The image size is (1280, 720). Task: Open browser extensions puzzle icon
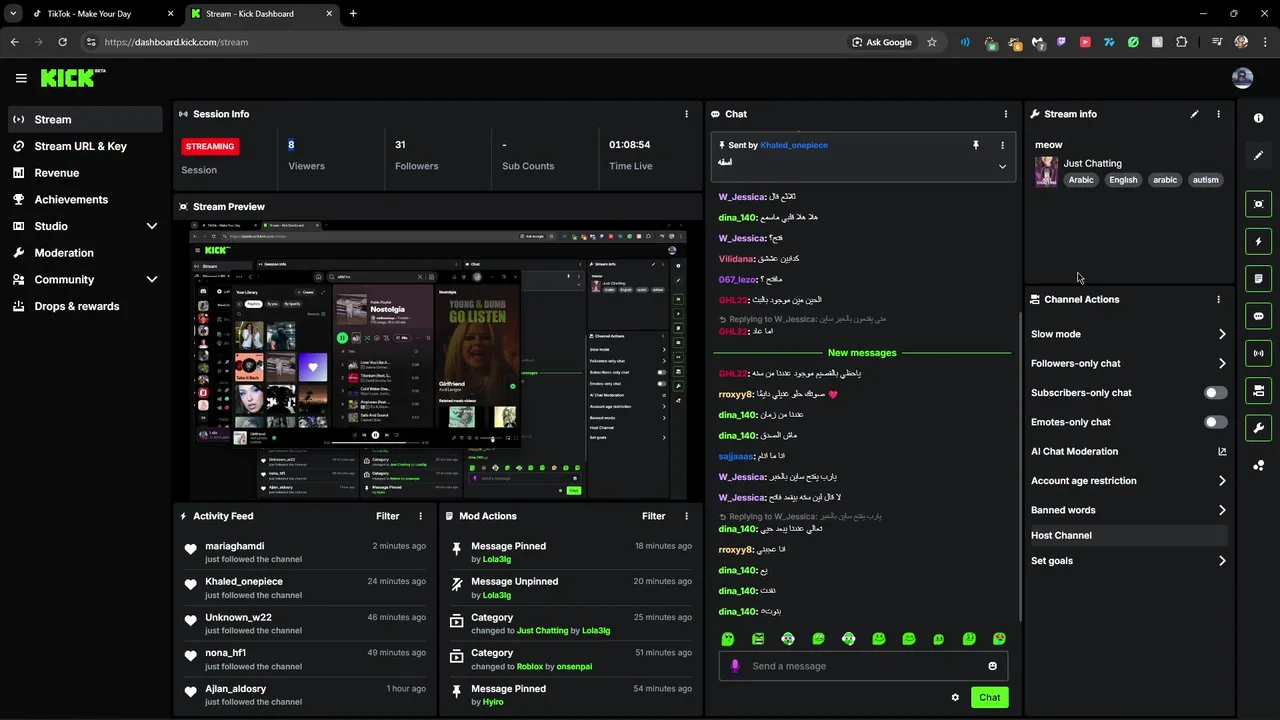click(x=1181, y=42)
